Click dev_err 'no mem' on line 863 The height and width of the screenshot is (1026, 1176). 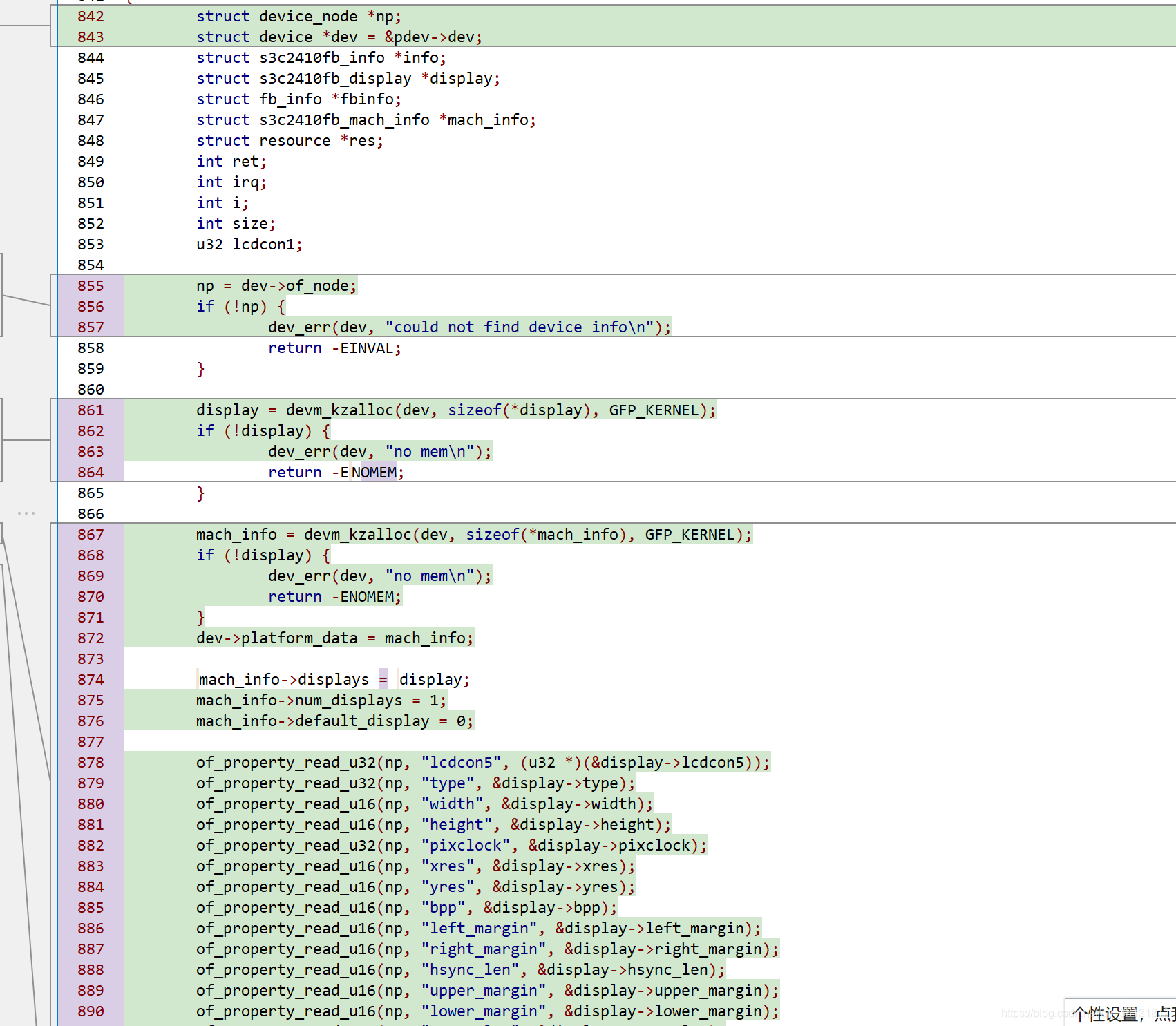[x=380, y=451]
